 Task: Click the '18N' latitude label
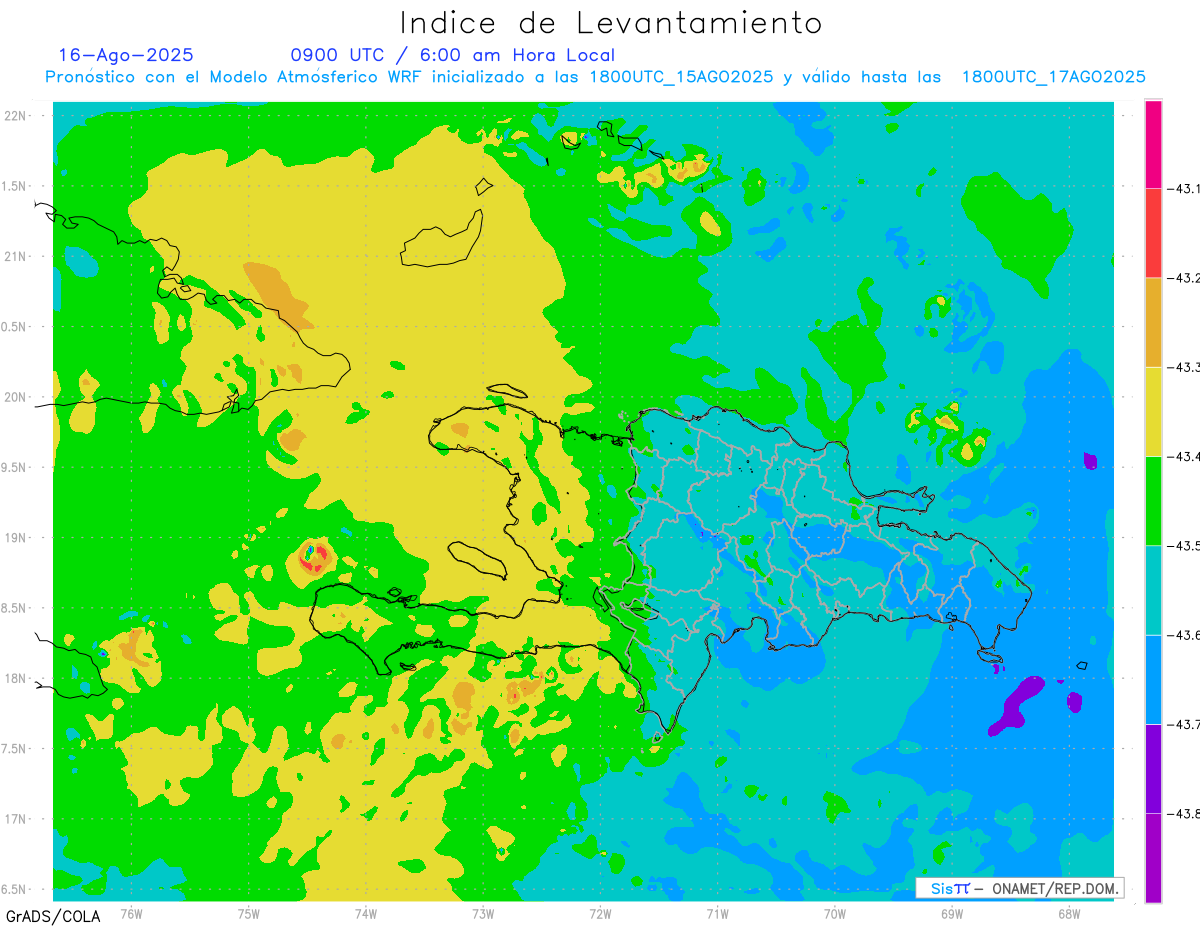click(16, 678)
